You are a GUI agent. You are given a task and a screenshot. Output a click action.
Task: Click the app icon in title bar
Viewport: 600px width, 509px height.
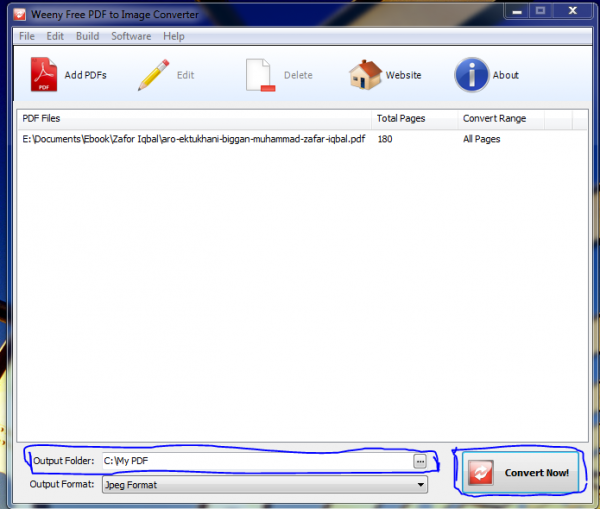(x=19, y=15)
